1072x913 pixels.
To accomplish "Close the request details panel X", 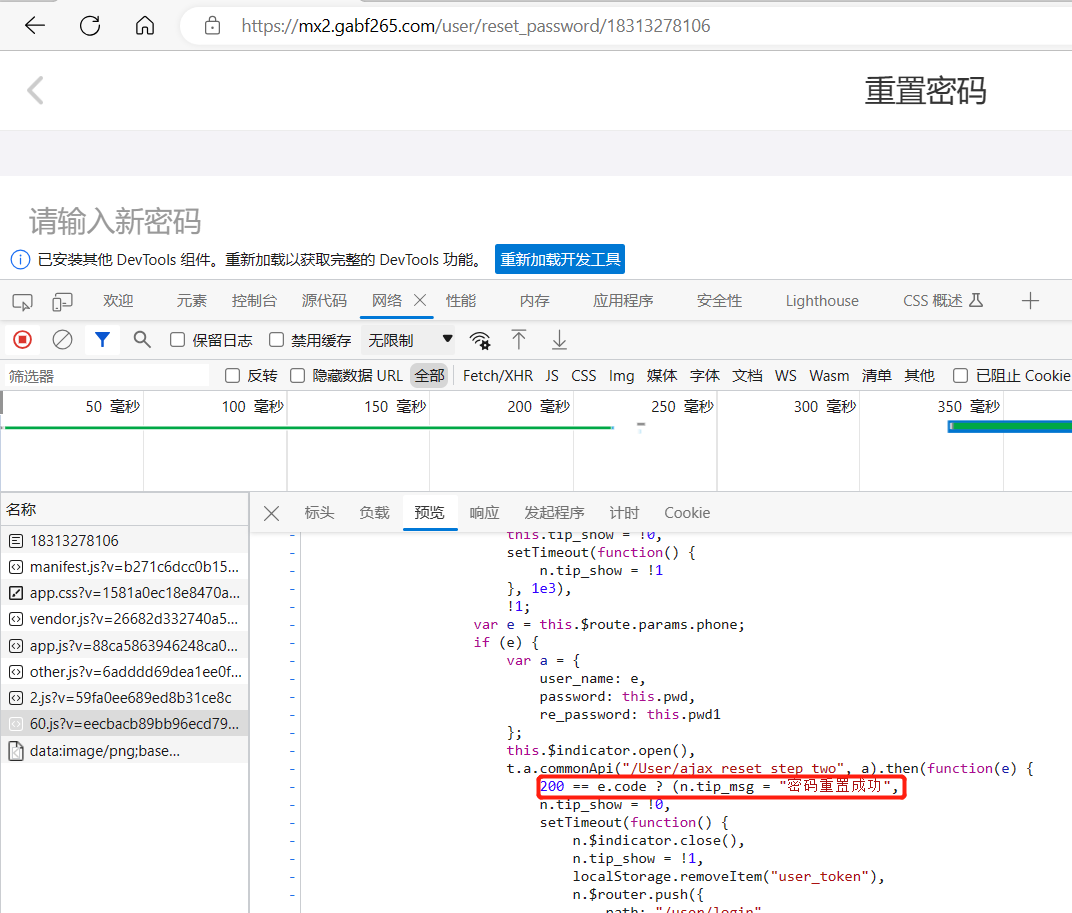I will [x=271, y=514].
